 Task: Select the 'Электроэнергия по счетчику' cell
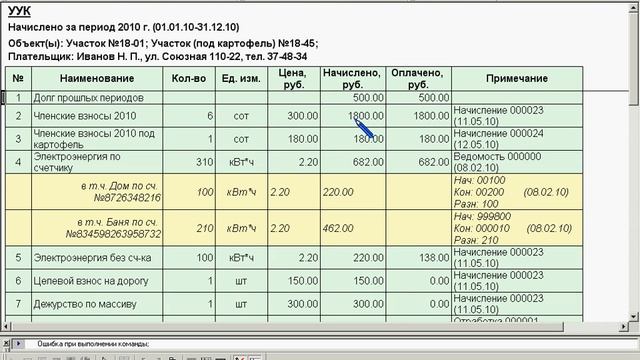97,162
